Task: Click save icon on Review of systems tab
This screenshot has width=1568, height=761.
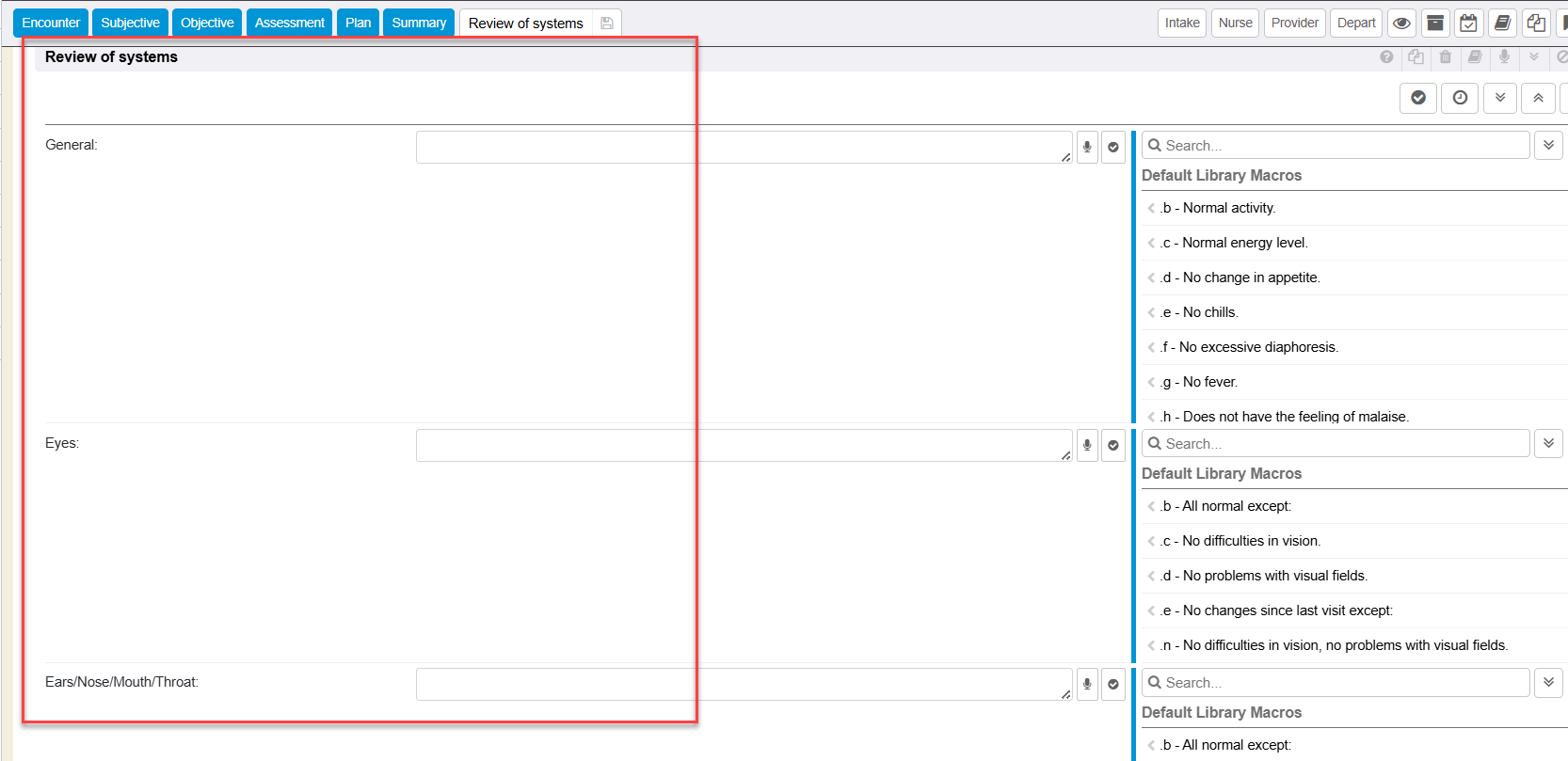Action: (607, 24)
